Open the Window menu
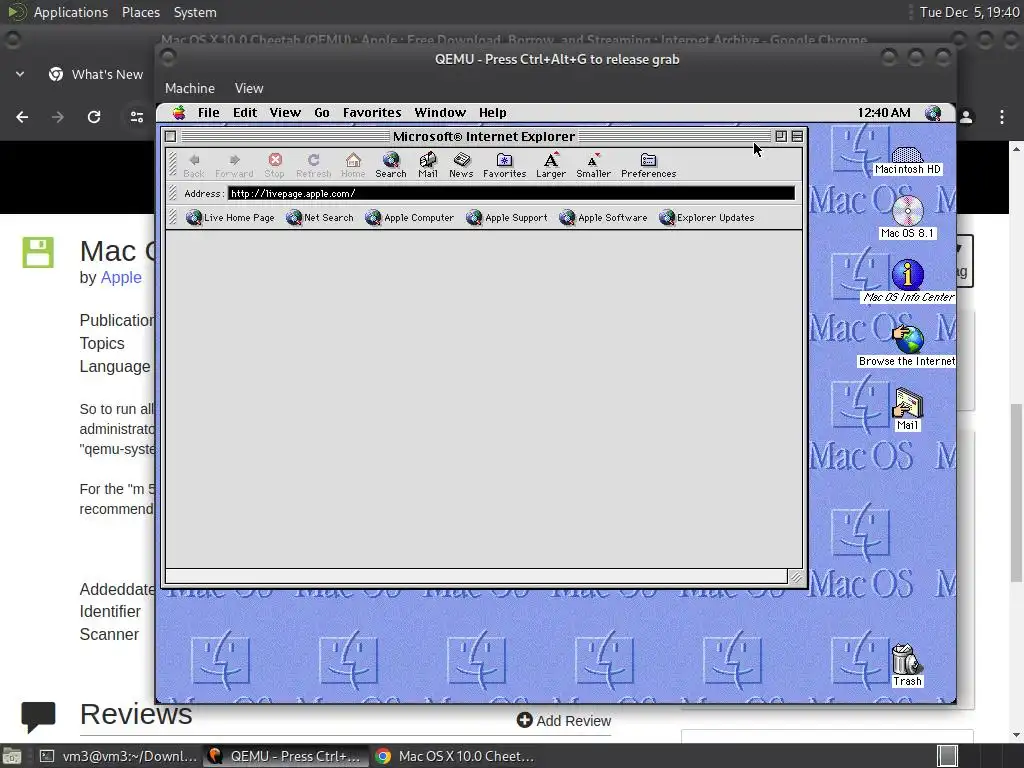Image resolution: width=1024 pixels, height=768 pixels. point(440,113)
